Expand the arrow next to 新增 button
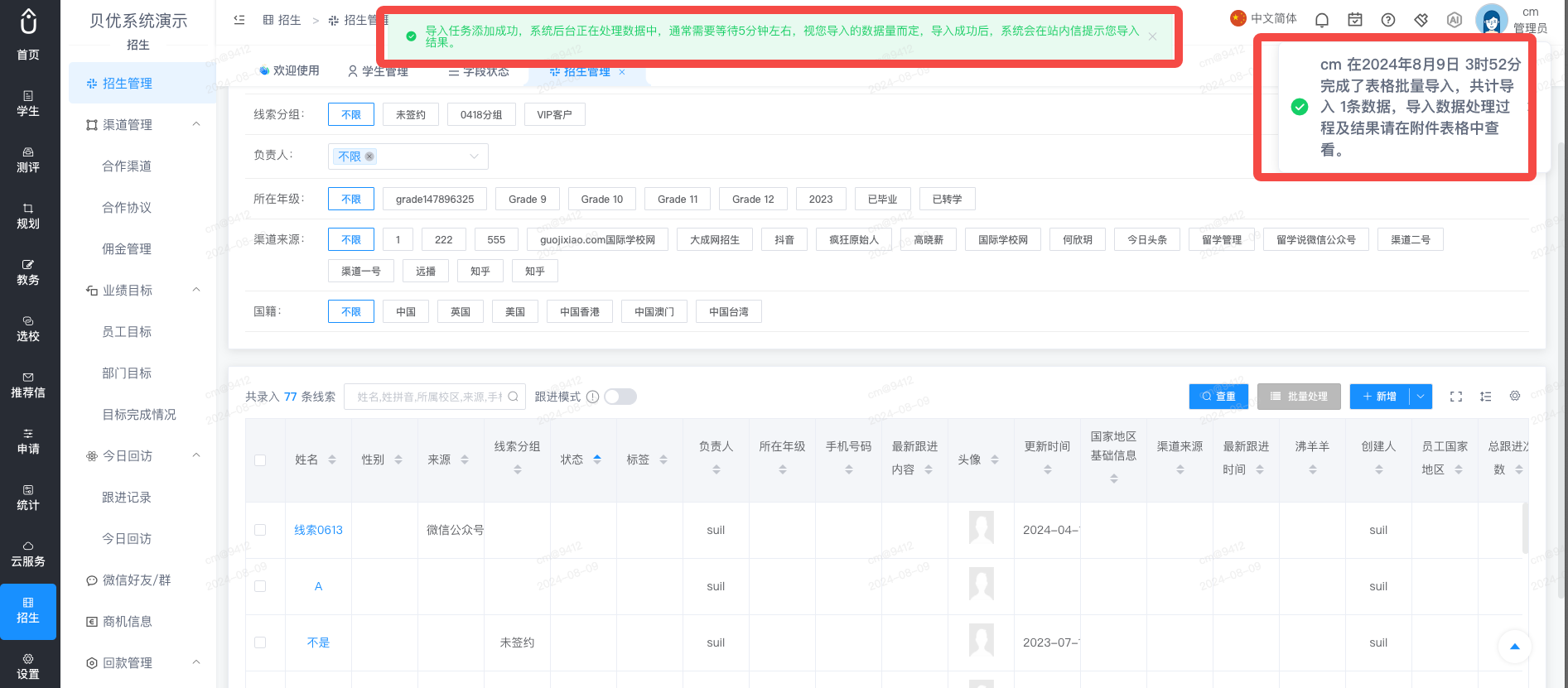1568x688 pixels. coord(1421,397)
